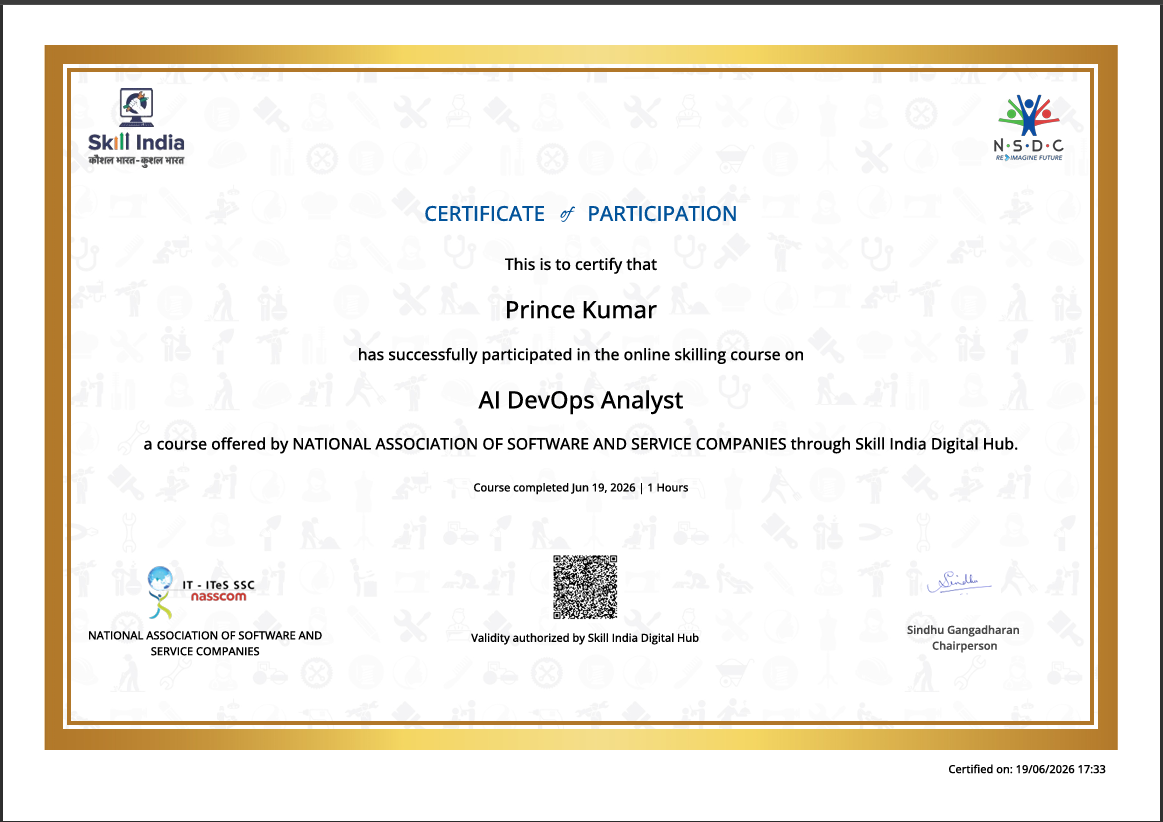Click the Hindi tagline under Skill India

pos(136,160)
